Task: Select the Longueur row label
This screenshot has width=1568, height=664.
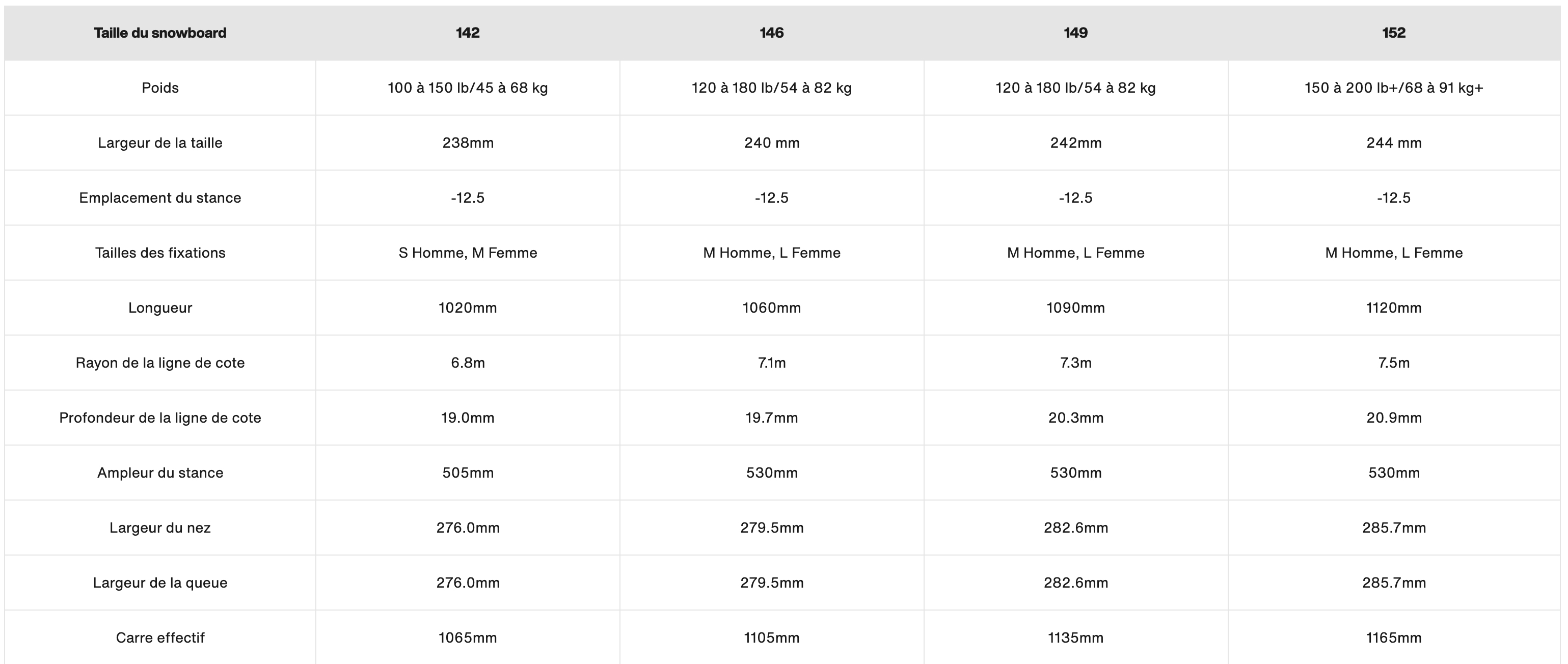Action: click(160, 308)
